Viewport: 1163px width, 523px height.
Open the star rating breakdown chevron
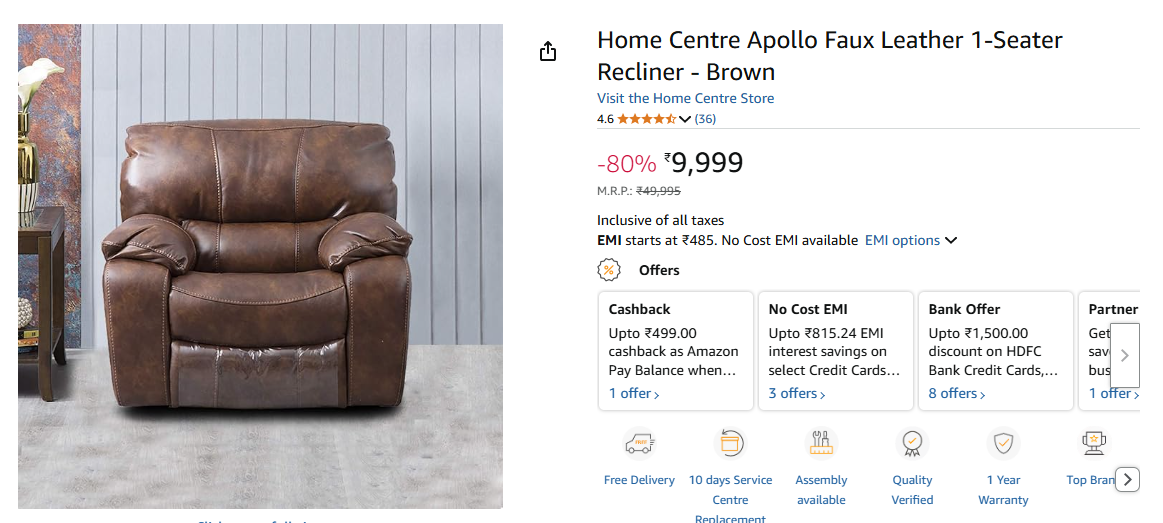point(685,119)
